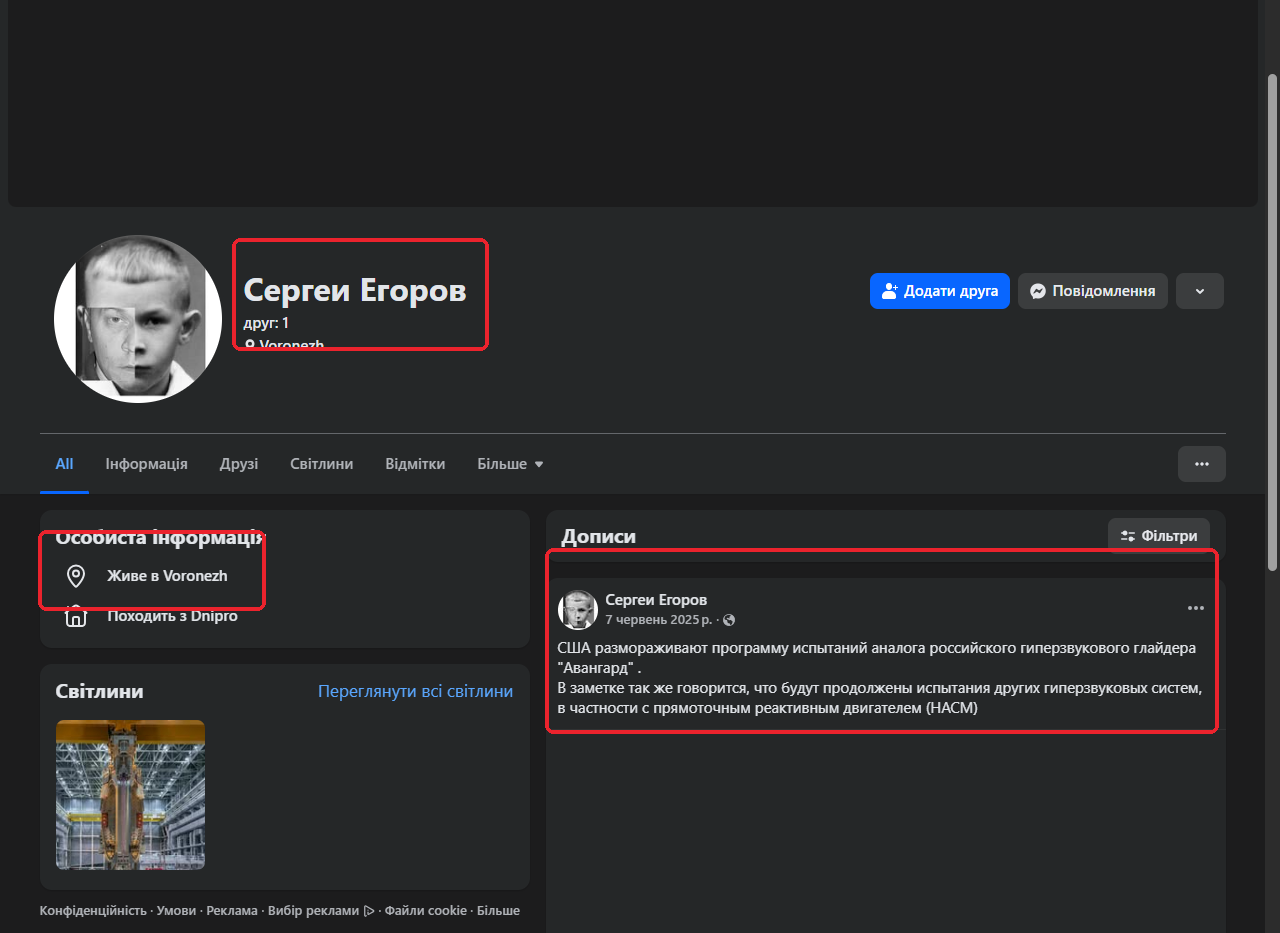Screen dimensions: 1280x933
Task: Open the profile picture of Сергеи Егоров
Action: pyautogui.click(x=138, y=319)
